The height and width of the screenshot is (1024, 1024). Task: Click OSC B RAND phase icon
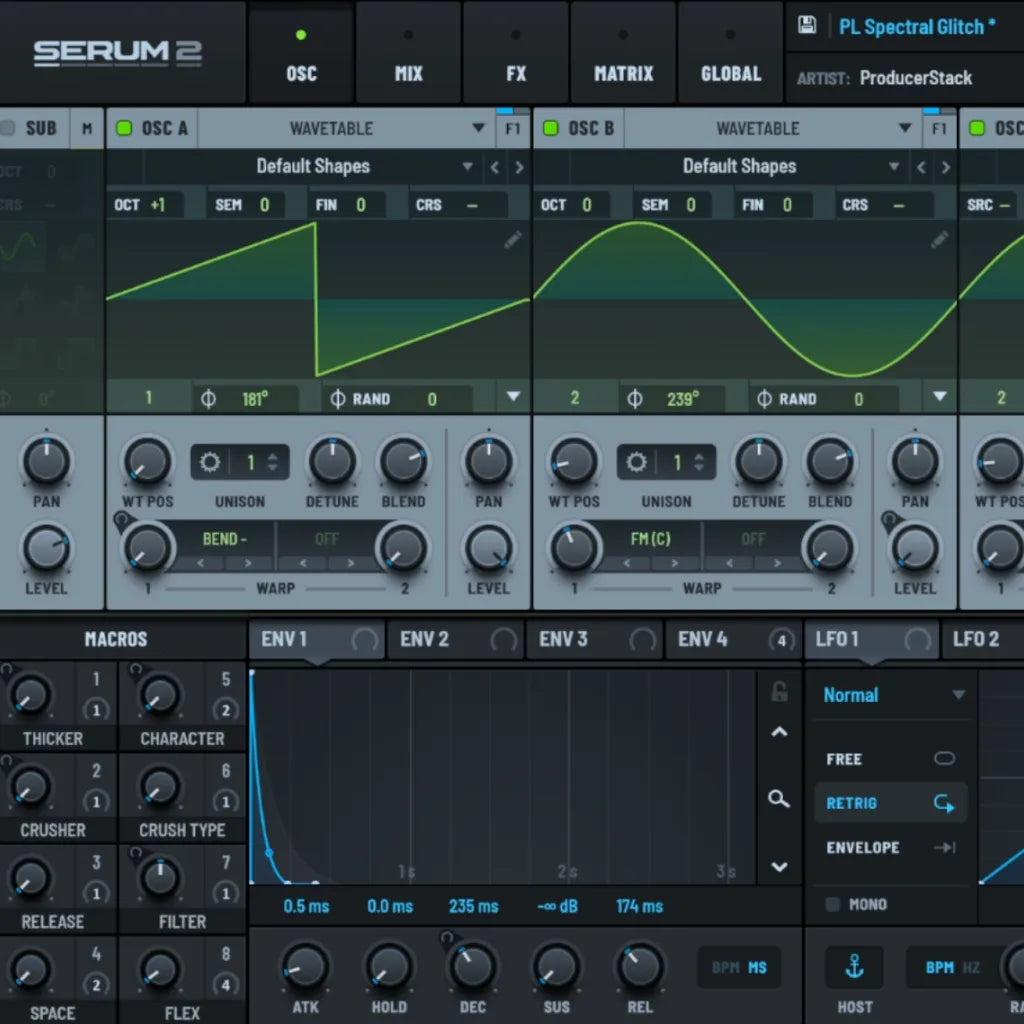764,398
